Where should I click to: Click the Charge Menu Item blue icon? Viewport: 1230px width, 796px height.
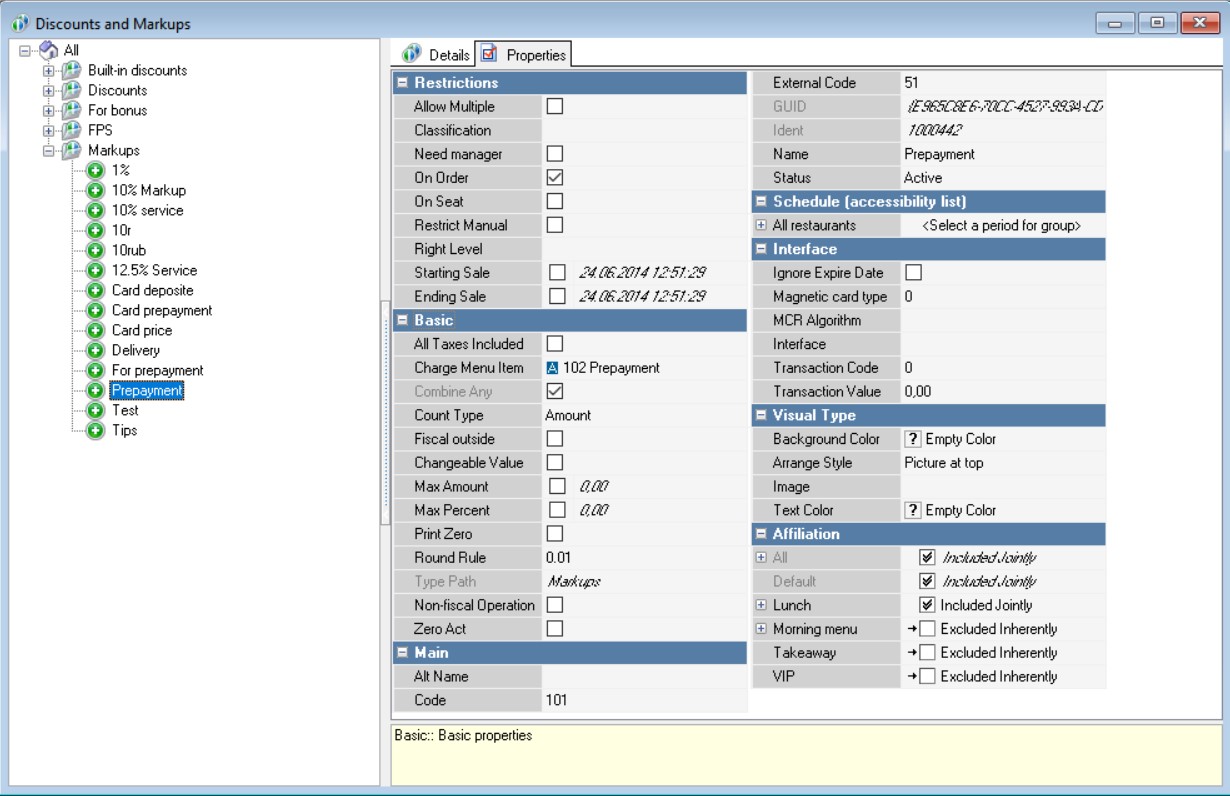pyautogui.click(x=553, y=368)
